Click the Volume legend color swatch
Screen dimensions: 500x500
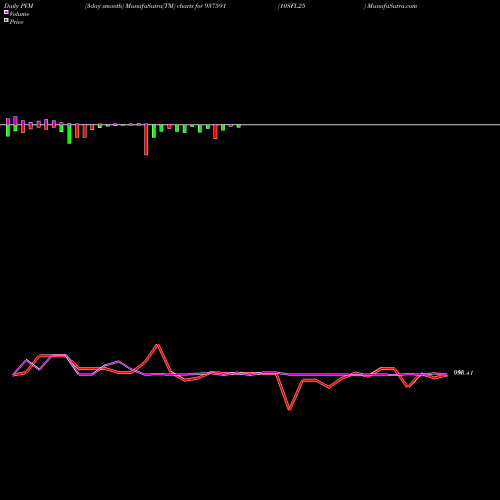pos(6,13)
